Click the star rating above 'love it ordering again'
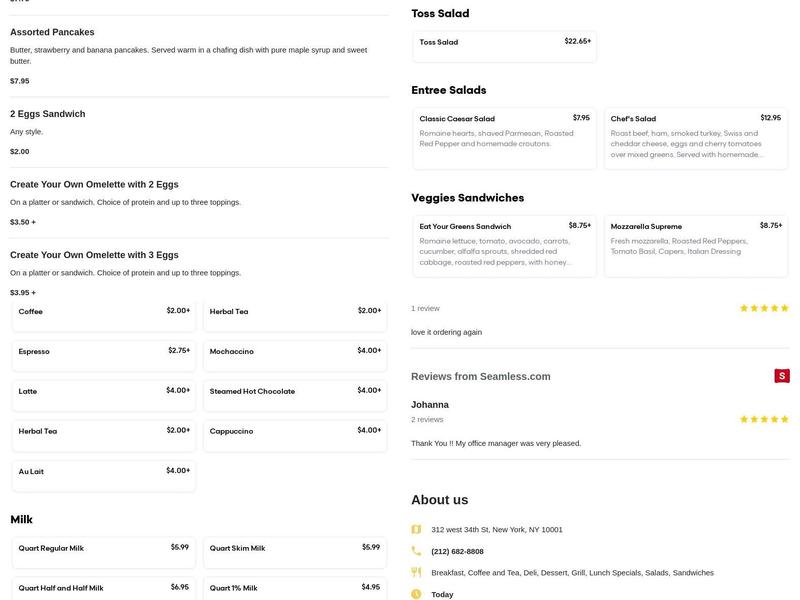Image resolution: width=800 pixels, height=600 pixels. click(764, 308)
